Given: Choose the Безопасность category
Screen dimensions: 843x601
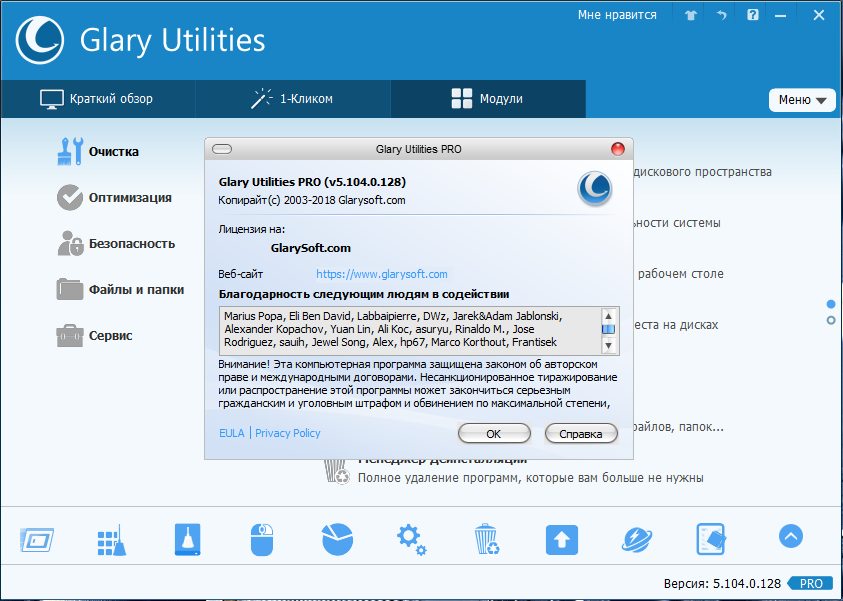Looking at the screenshot, I should [116, 244].
